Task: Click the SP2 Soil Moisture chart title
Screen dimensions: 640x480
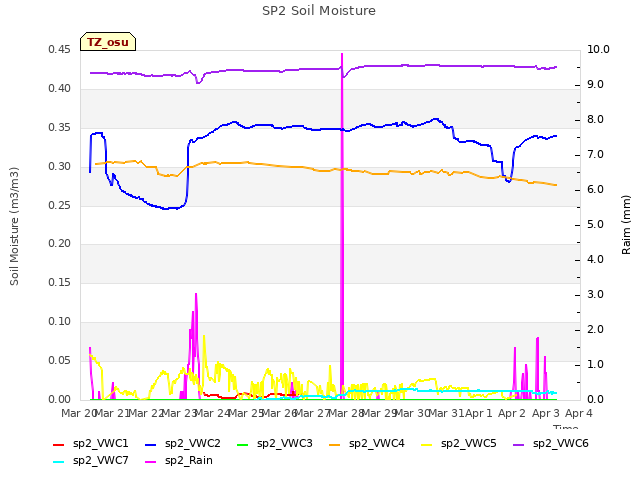Action: pos(319,11)
